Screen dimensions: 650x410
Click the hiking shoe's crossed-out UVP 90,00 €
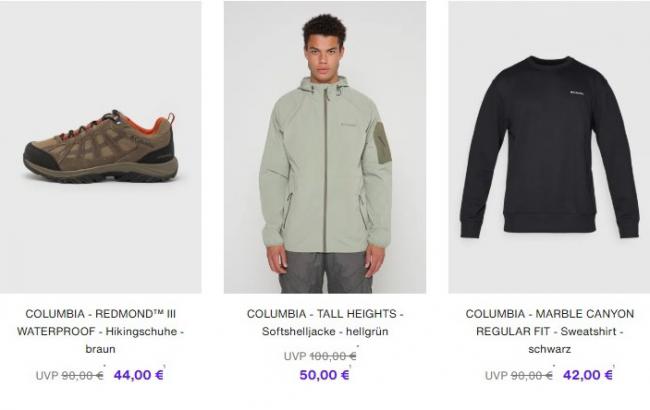pos(84,376)
